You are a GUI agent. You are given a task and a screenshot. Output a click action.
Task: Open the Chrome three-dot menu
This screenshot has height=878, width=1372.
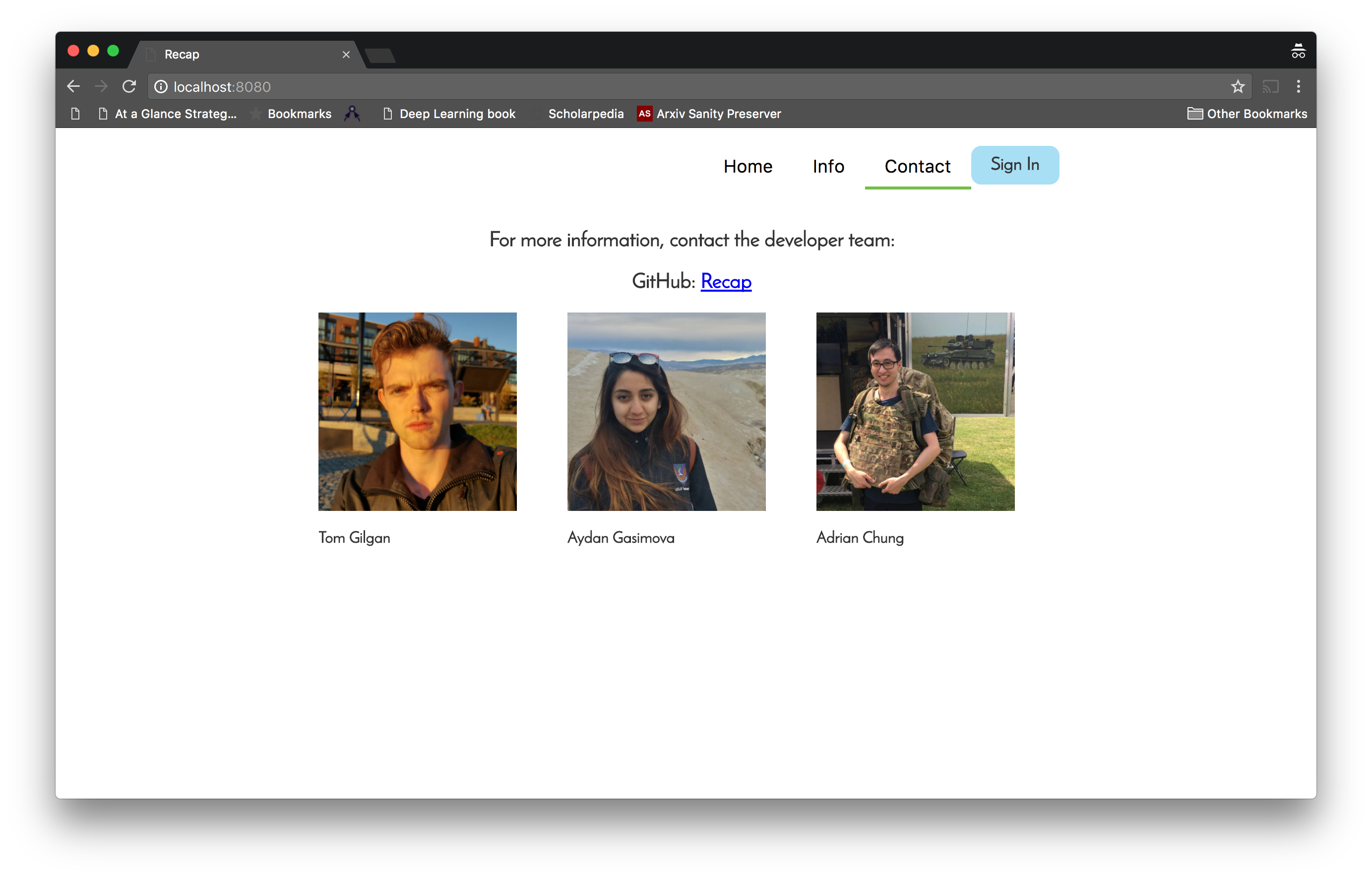click(x=1298, y=87)
